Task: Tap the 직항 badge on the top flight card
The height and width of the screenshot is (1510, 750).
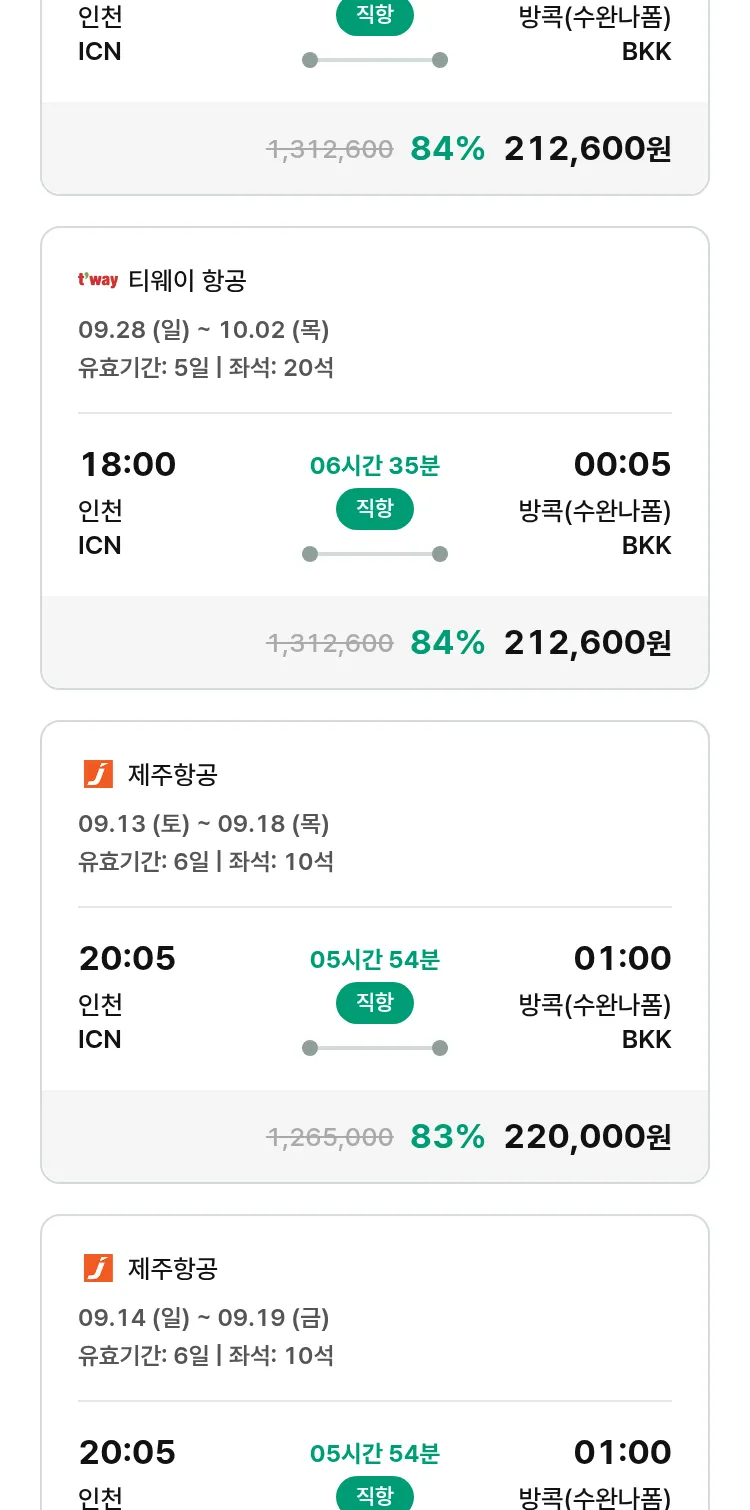Action: (x=374, y=17)
